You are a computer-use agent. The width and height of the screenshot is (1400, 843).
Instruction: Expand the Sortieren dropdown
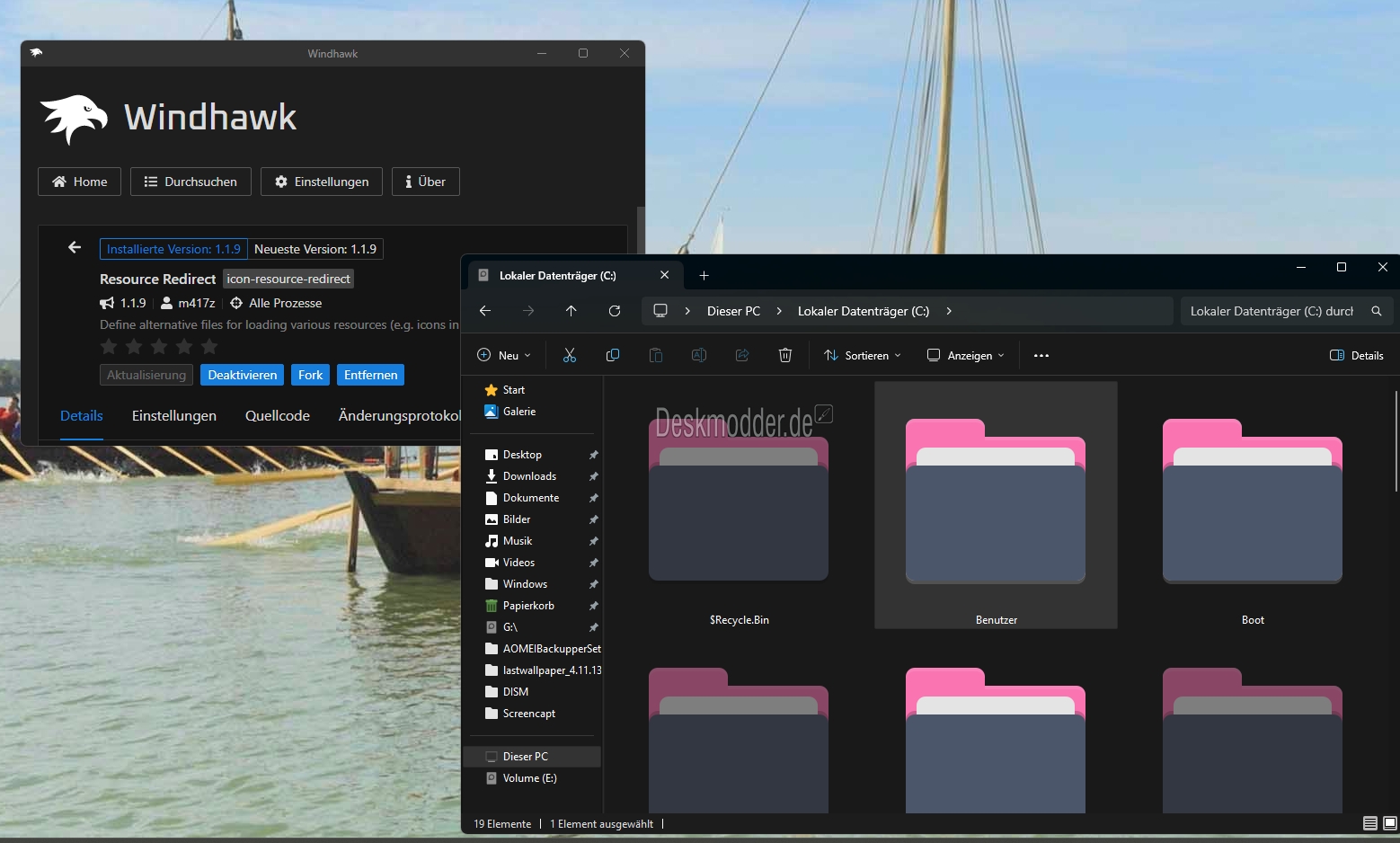(x=863, y=355)
